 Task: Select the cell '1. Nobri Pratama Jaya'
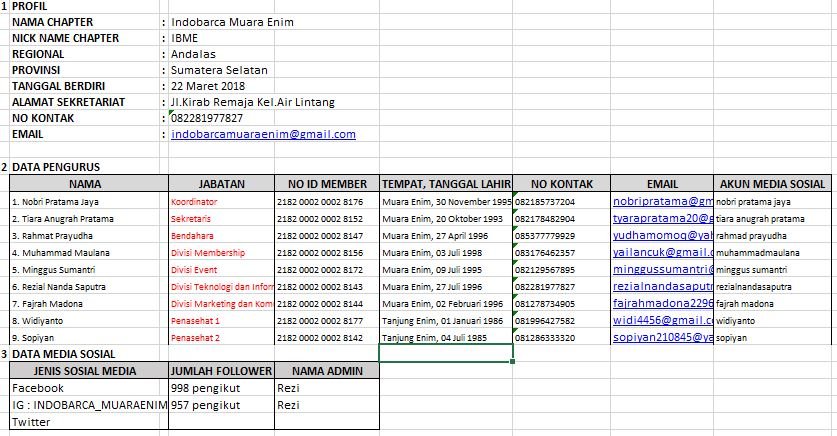point(89,202)
